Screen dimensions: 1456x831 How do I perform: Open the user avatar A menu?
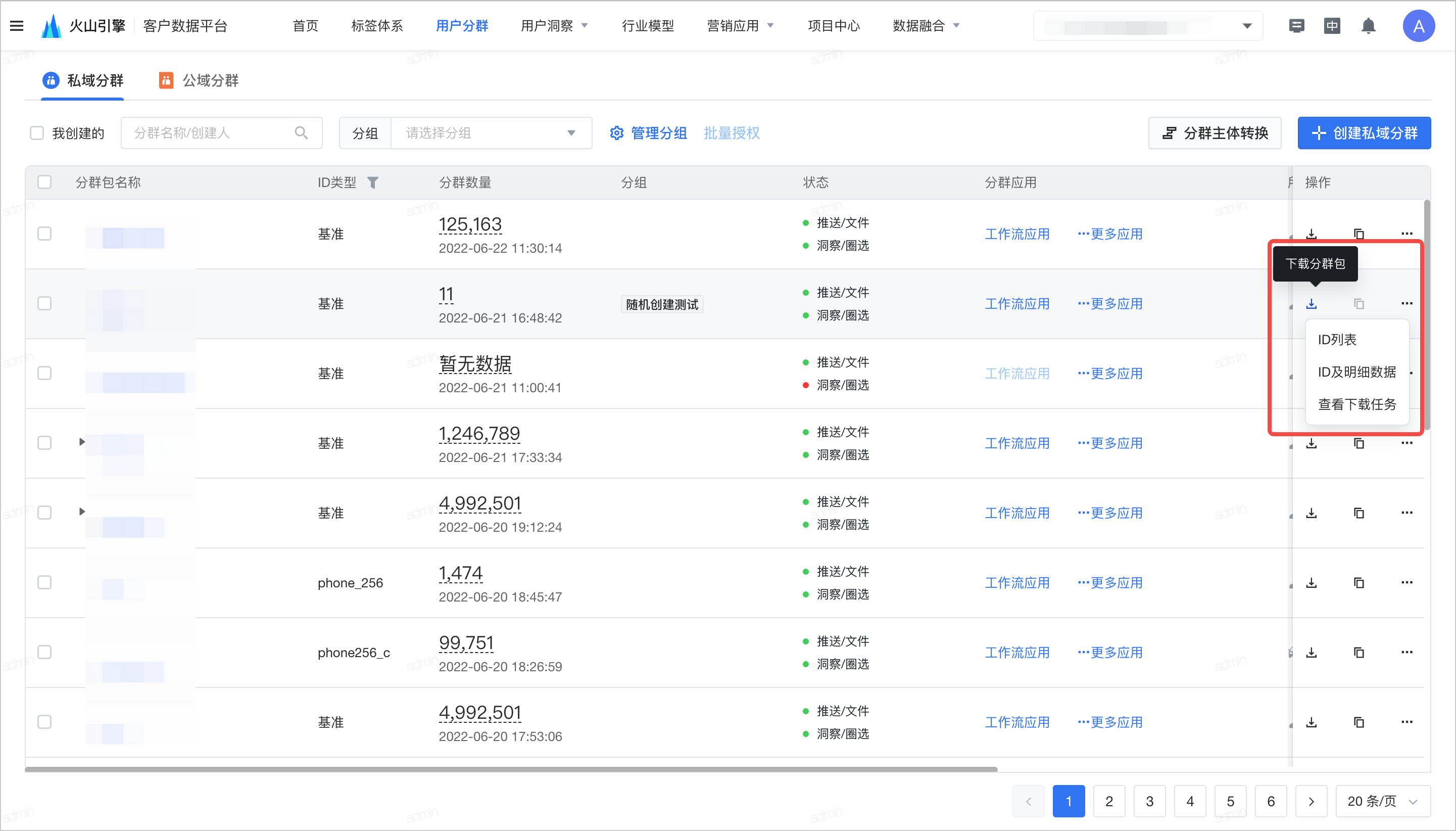coord(1418,26)
